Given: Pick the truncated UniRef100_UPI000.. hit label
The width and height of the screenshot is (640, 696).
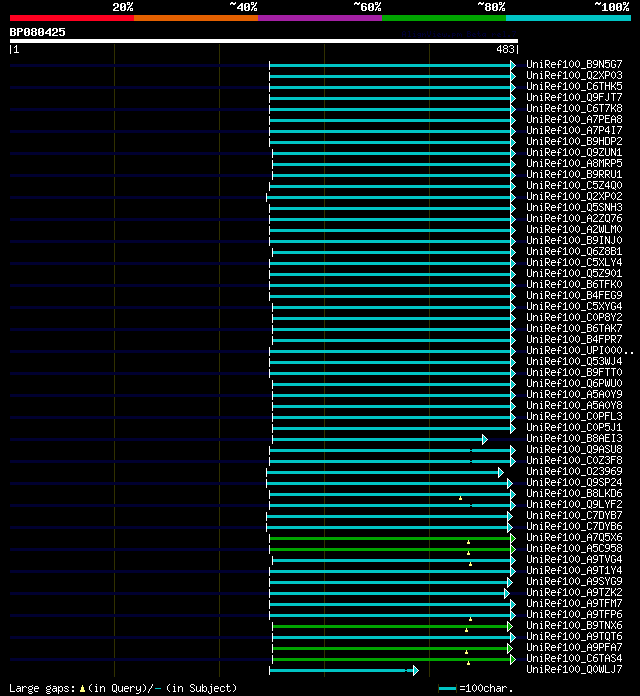Looking at the screenshot, I should tap(580, 351).
